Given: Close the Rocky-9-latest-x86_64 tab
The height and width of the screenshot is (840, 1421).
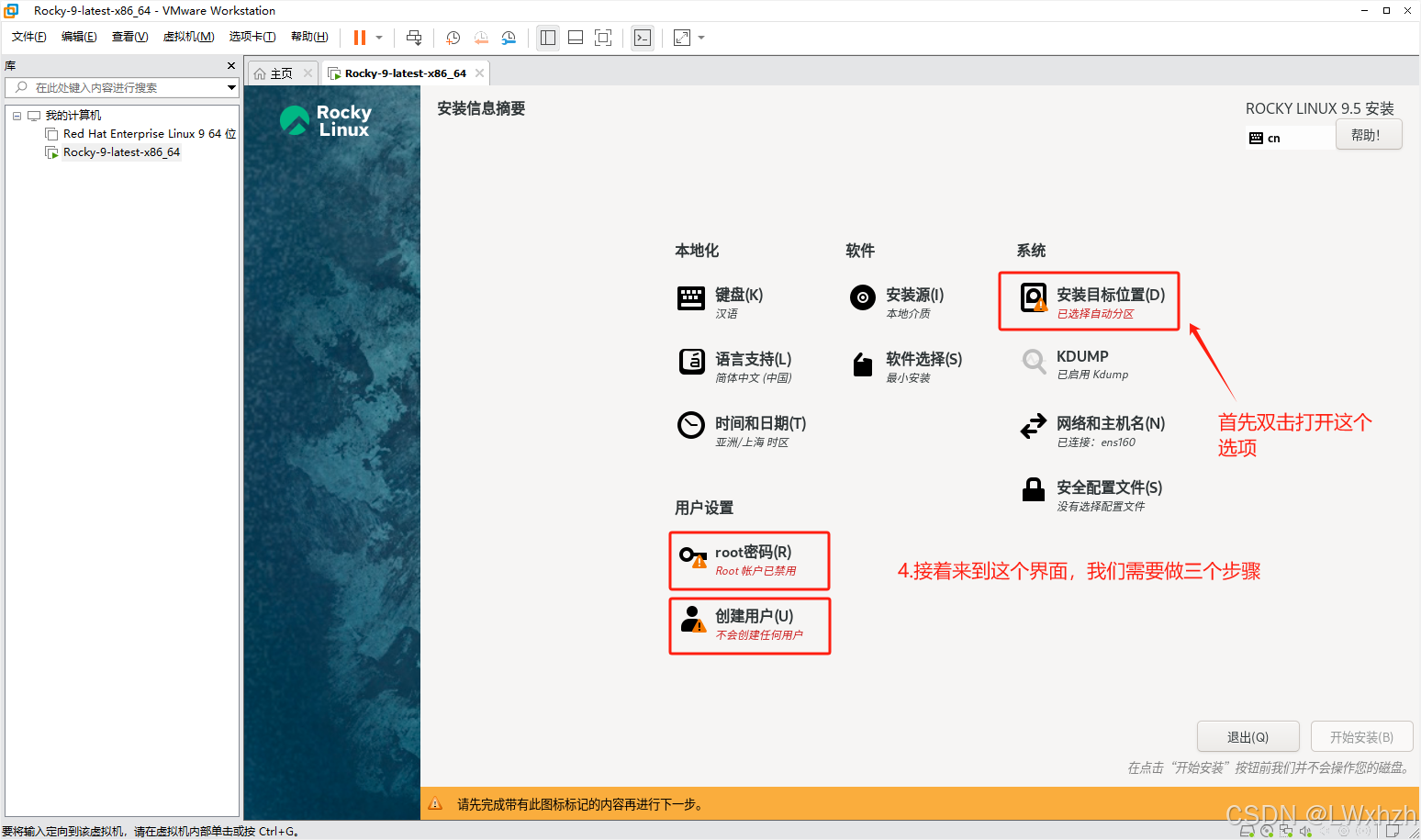Looking at the screenshot, I should [x=479, y=73].
